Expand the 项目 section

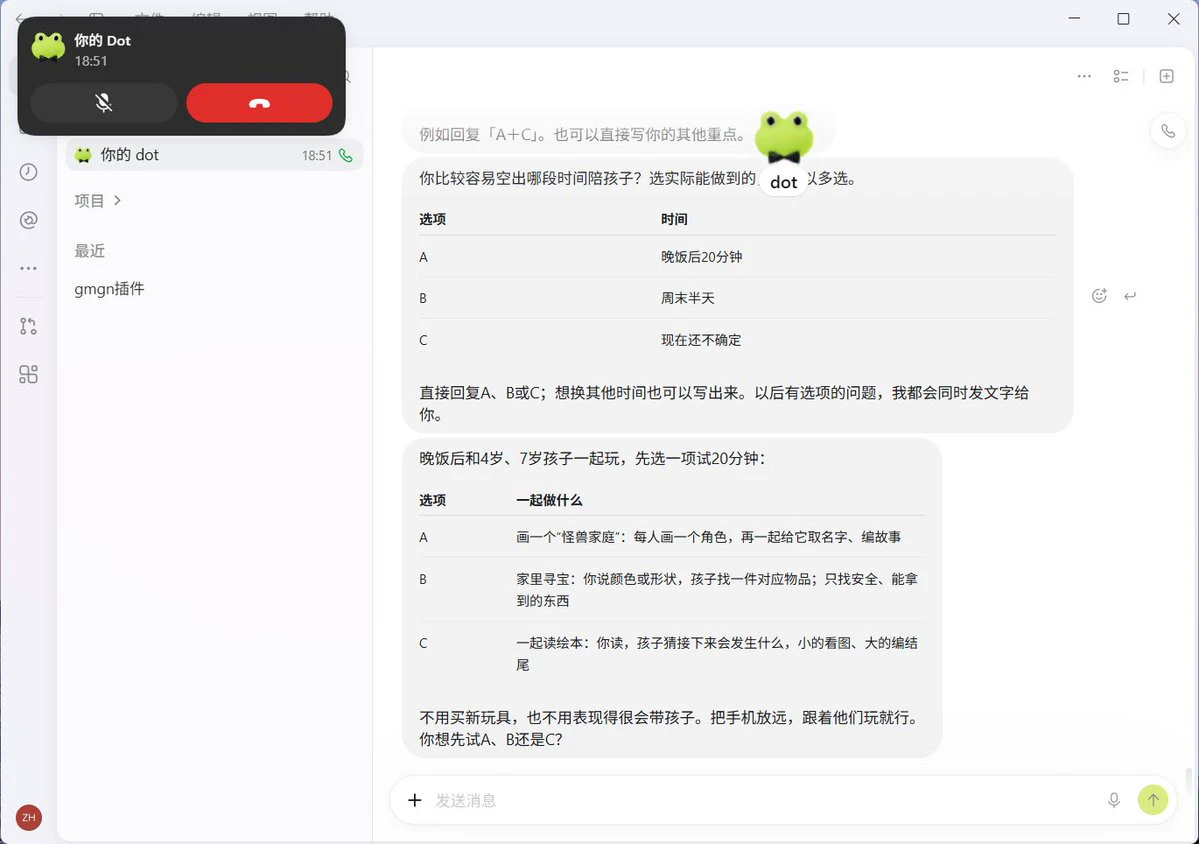click(97, 200)
